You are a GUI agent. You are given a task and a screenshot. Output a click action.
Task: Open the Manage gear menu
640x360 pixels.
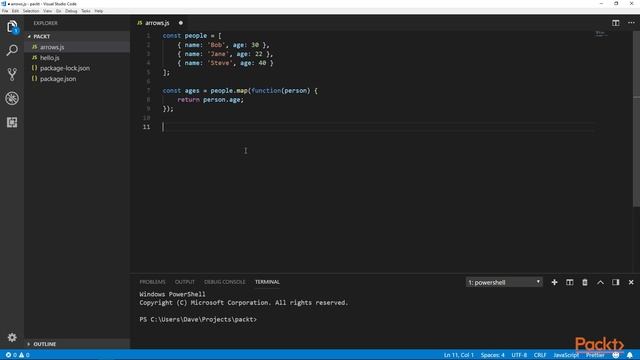coord(12,337)
